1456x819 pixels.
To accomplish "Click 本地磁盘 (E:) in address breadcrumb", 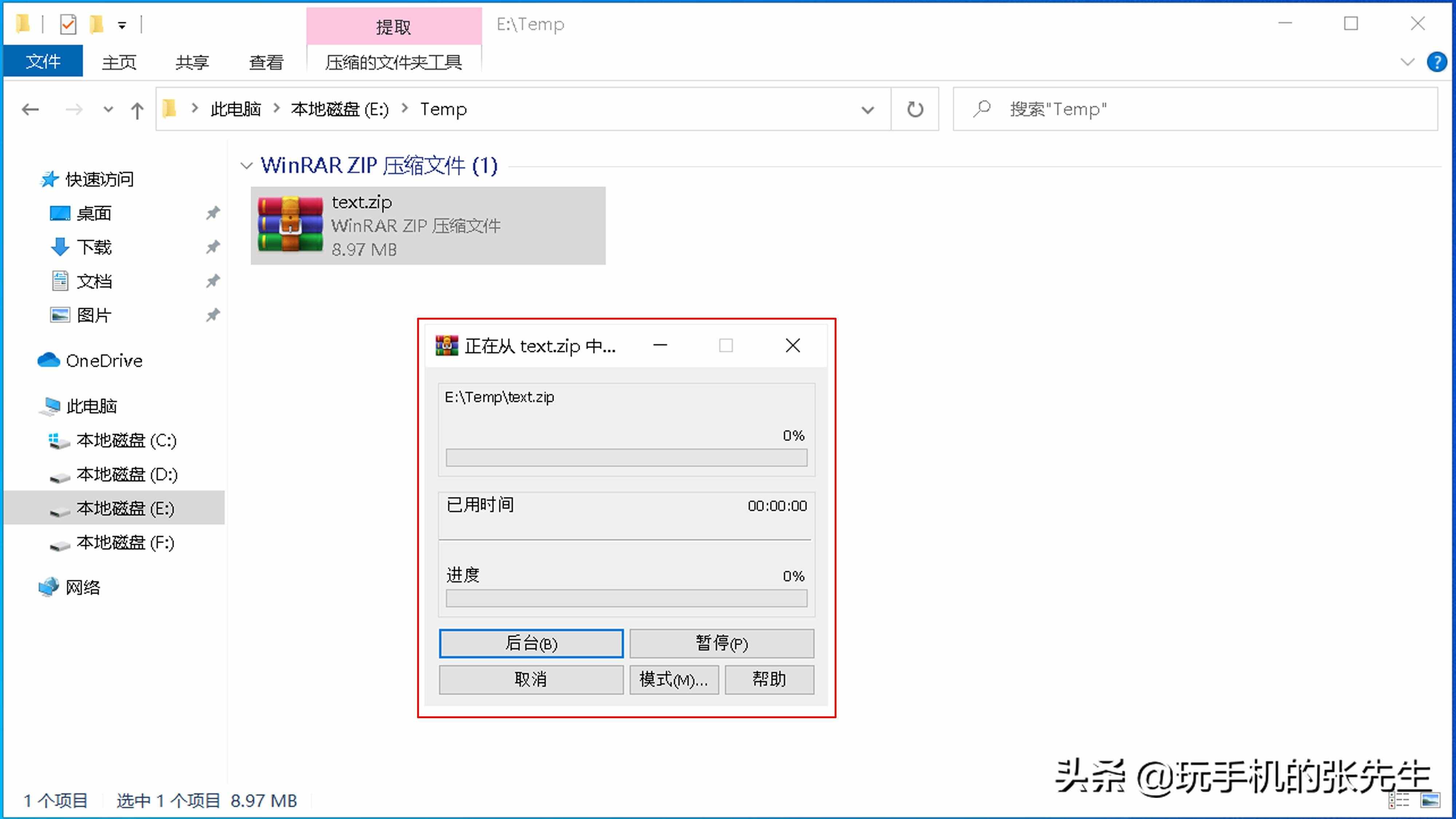I will click(x=340, y=109).
